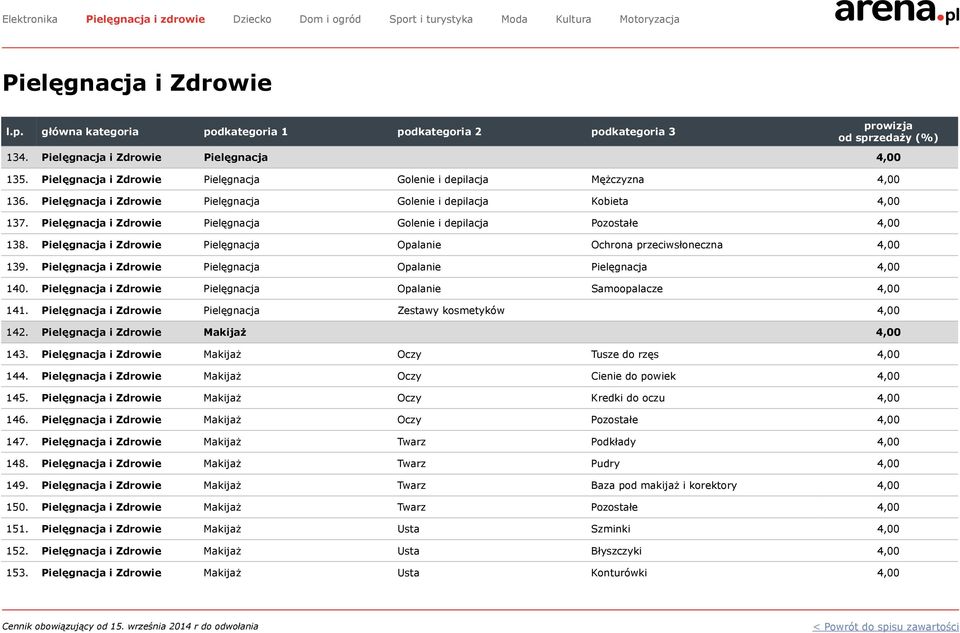The width and height of the screenshot is (960, 633).
Task: Select the Konturówki cell
Action: (618, 573)
